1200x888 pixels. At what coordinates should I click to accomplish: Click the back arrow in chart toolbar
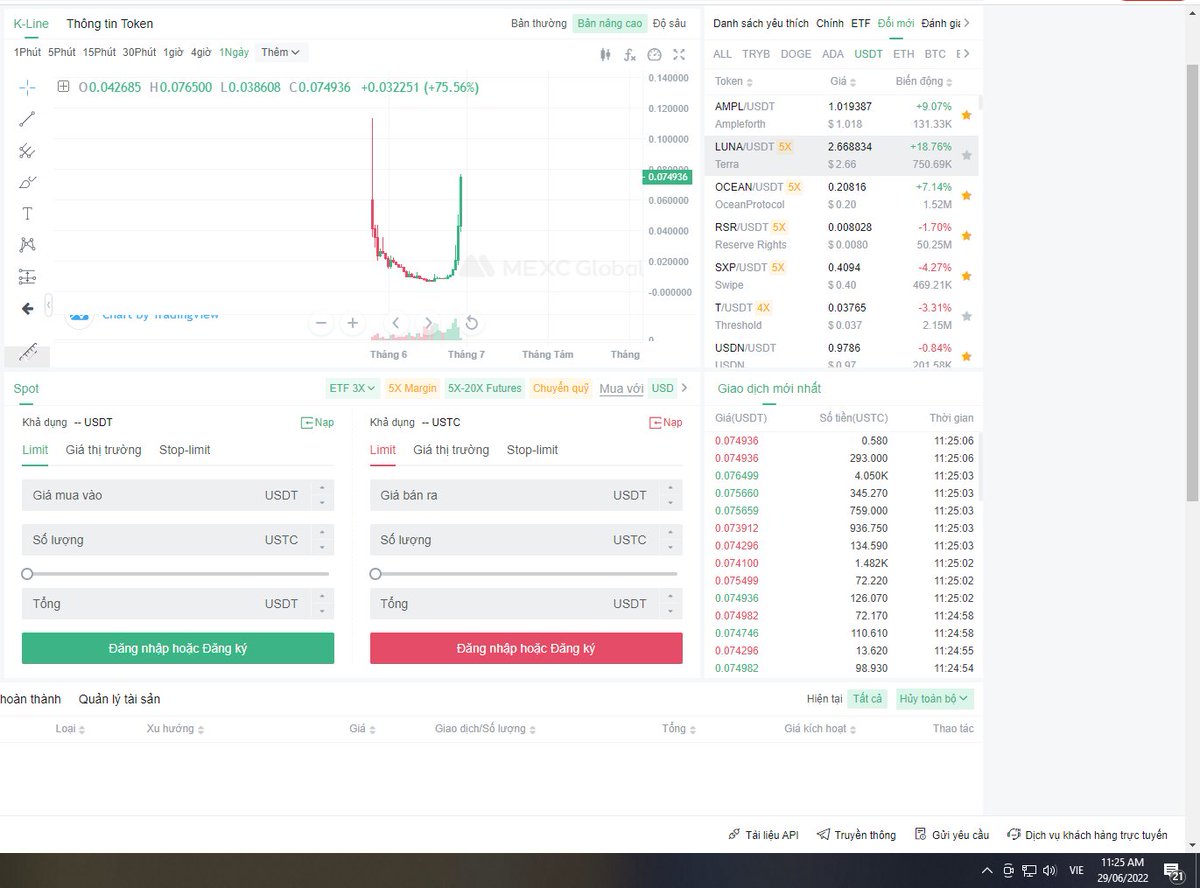[x=27, y=309]
